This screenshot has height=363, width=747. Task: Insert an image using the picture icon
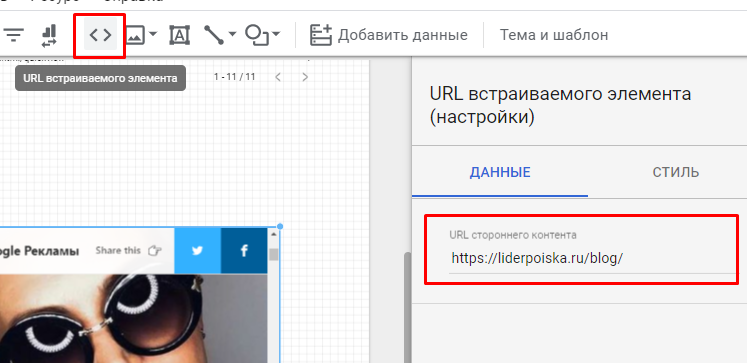point(136,36)
